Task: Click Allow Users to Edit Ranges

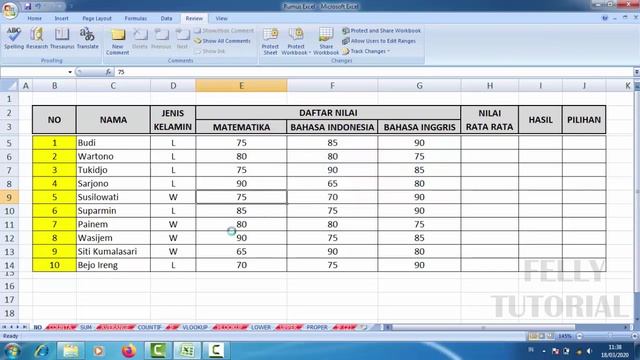Action: click(379, 41)
